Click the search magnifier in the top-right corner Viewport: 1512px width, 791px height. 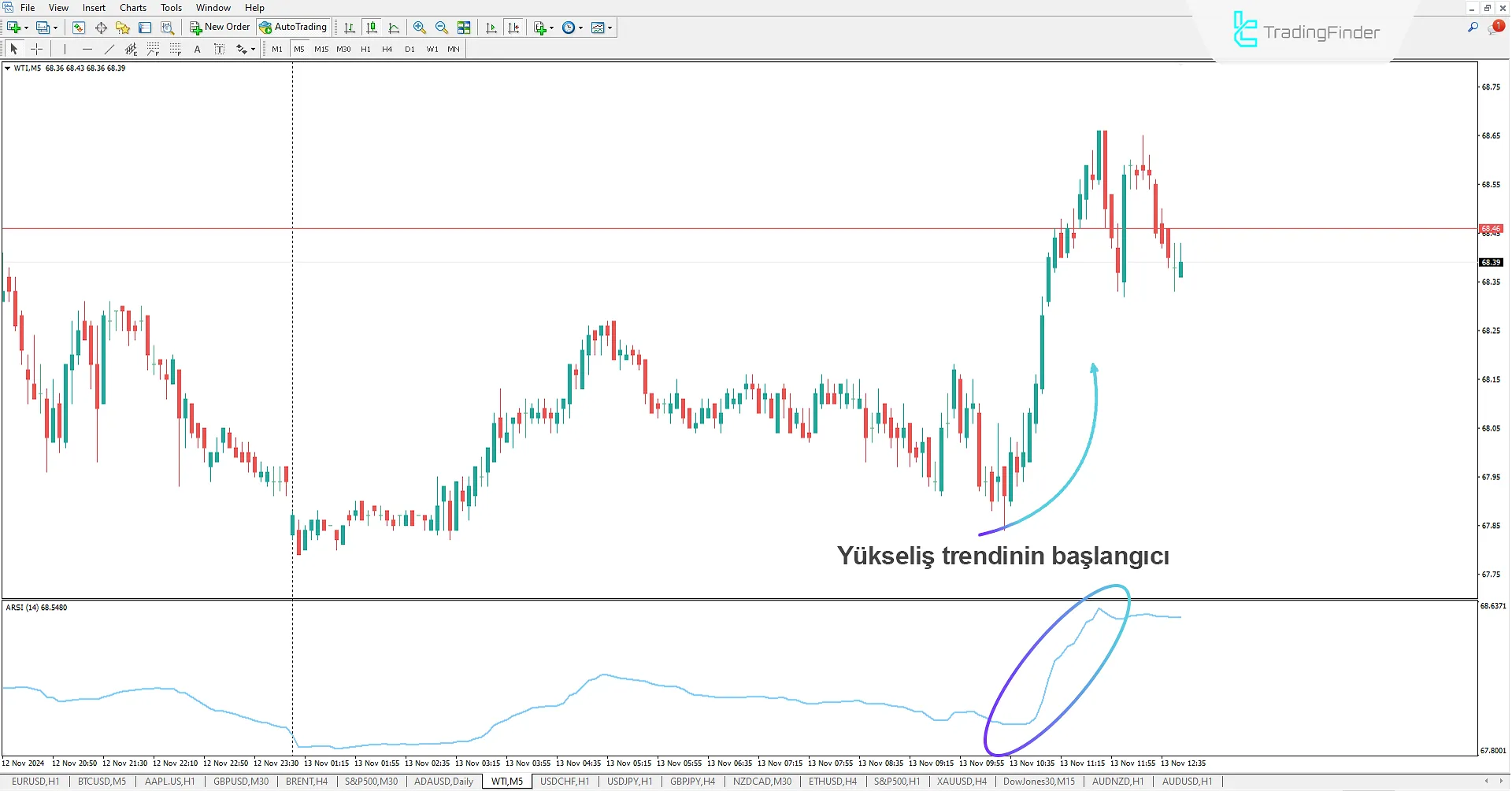(x=1473, y=26)
